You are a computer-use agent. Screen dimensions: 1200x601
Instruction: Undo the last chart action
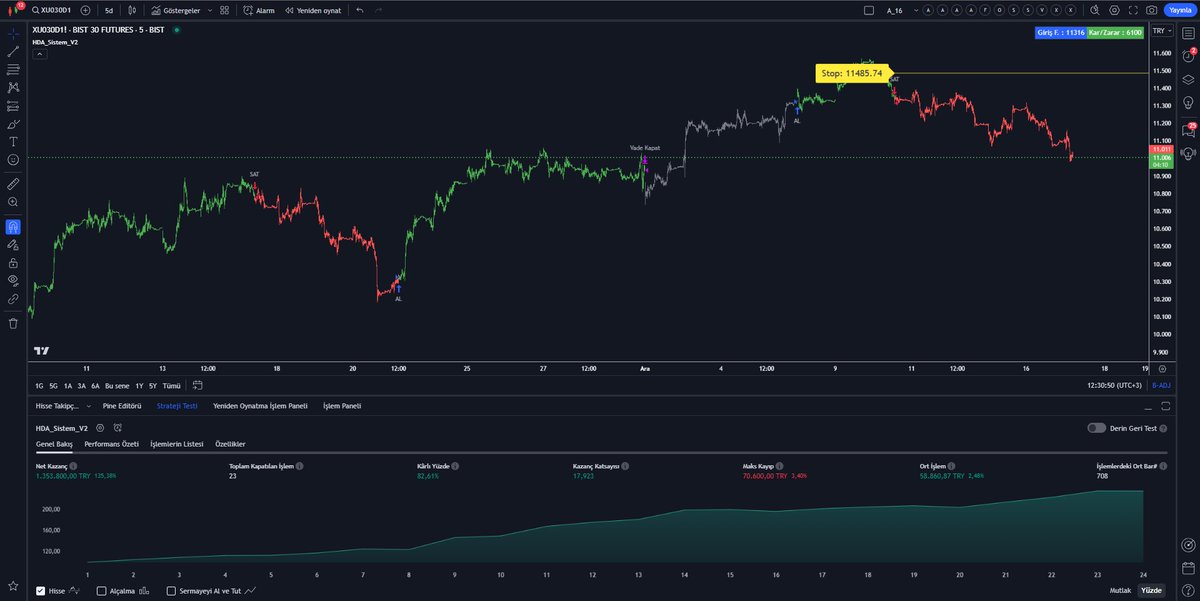tap(360, 10)
